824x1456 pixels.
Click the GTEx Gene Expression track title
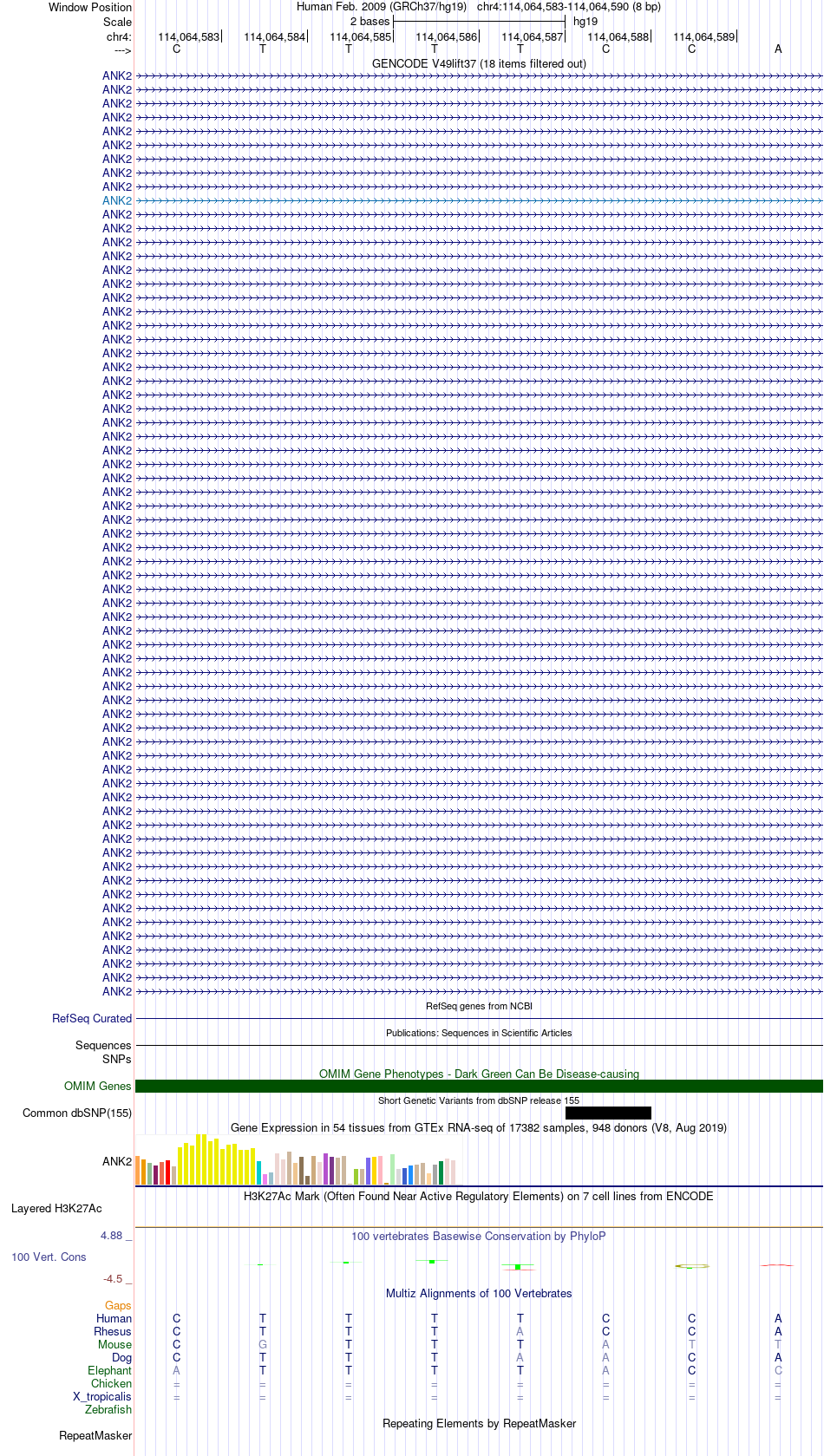point(479,1128)
